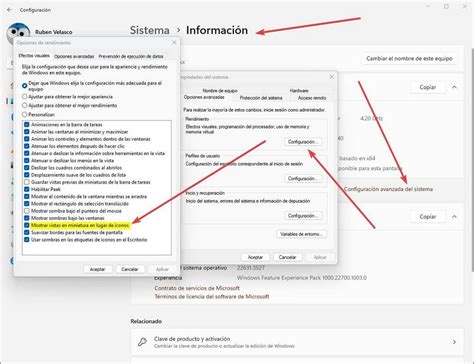Select Ajustar para obtener el mejor rendimiento

25,105
